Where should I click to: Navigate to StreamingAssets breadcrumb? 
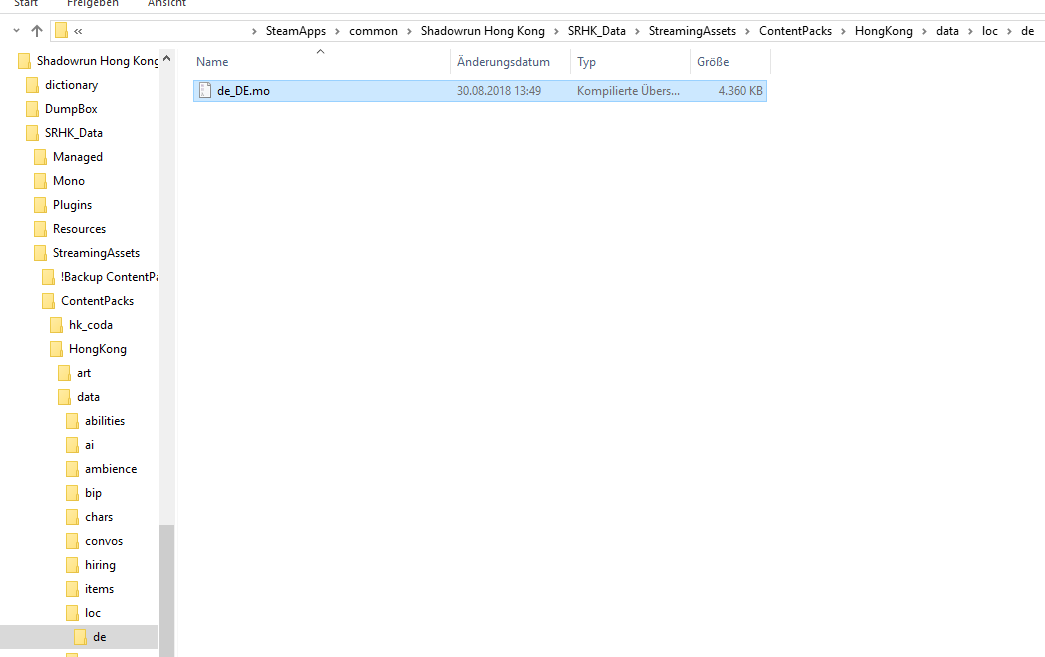tap(692, 31)
